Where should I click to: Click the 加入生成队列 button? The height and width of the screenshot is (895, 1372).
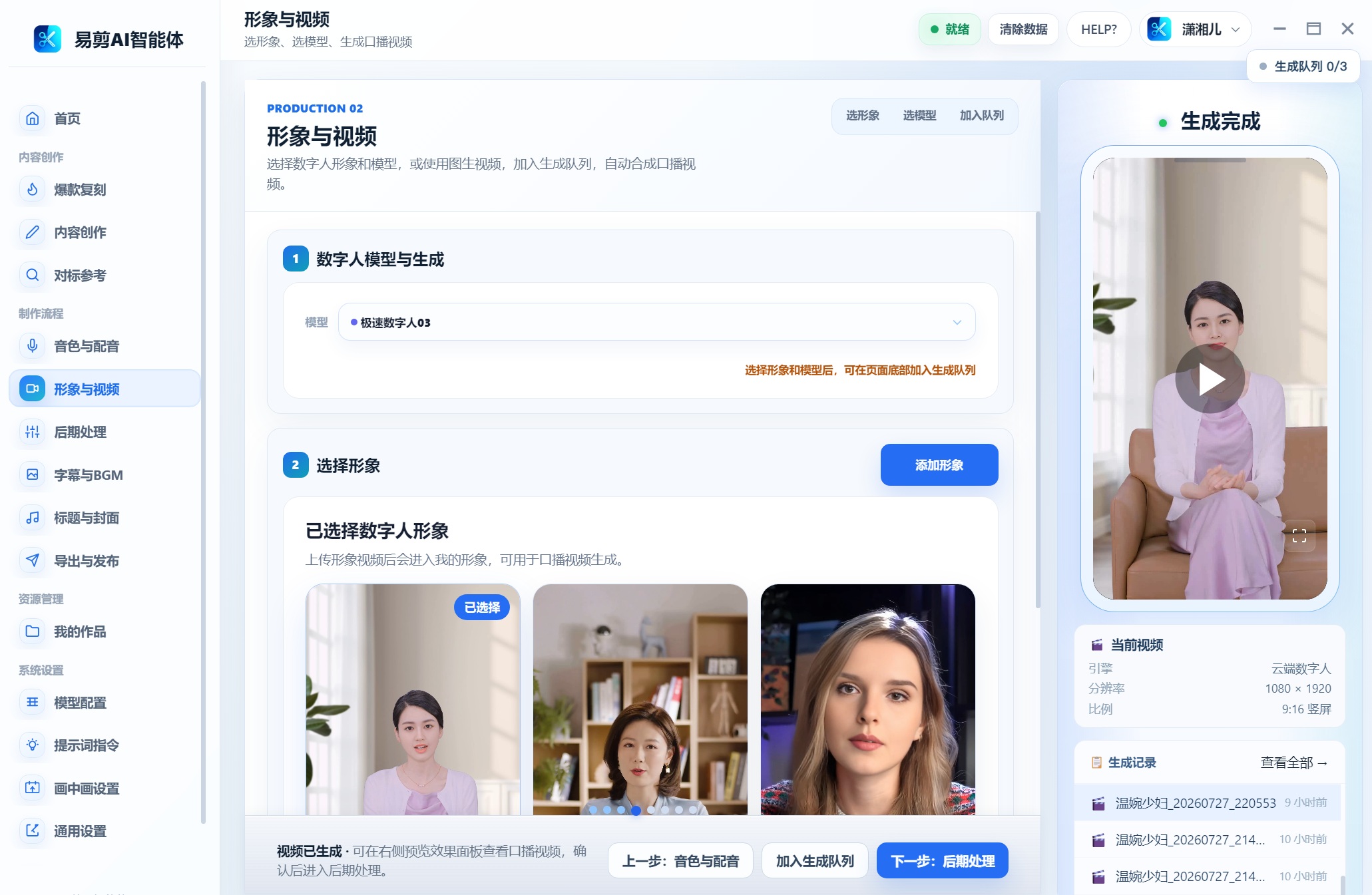pos(815,861)
